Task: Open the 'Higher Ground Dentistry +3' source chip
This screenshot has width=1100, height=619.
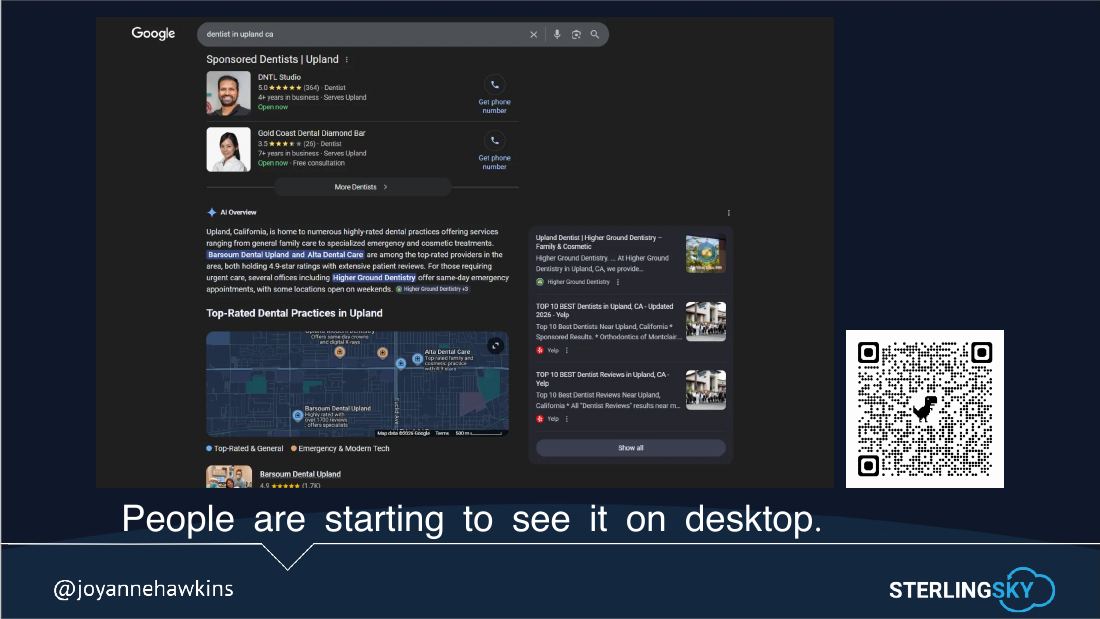Action: coord(432,289)
